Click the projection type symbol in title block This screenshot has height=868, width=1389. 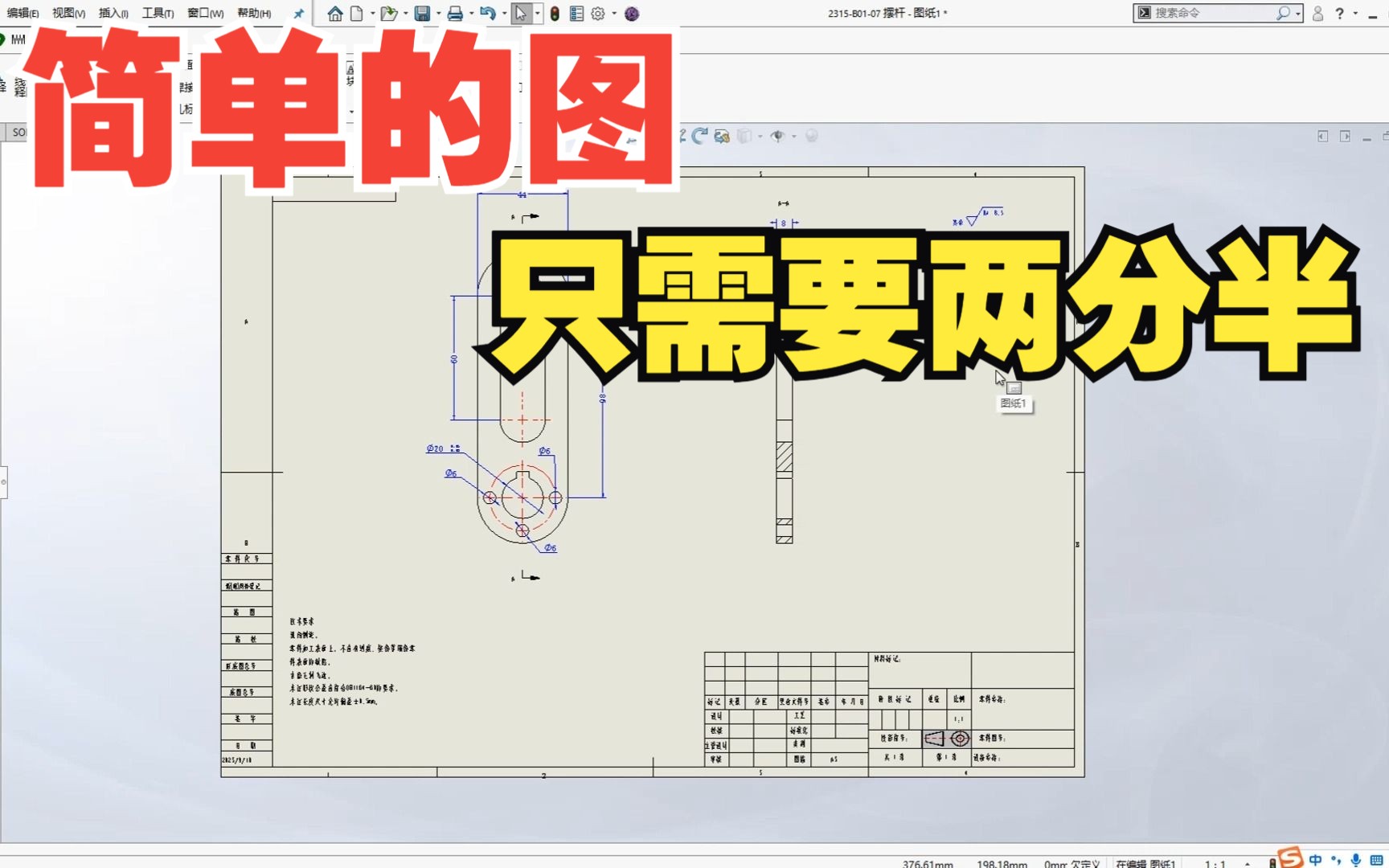(x=947, y=738)
